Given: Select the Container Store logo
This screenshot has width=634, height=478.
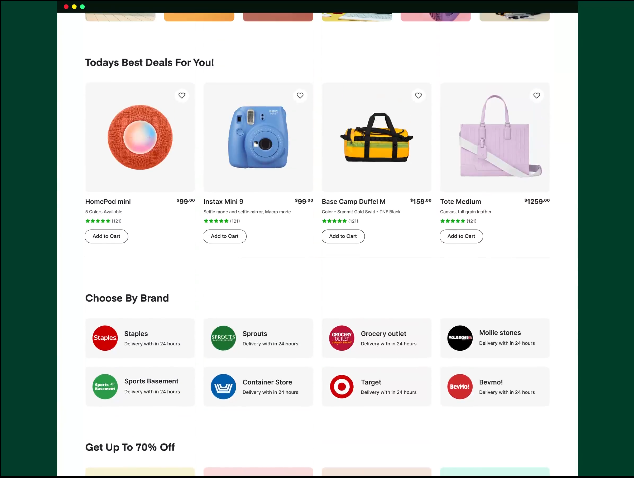Looking at the screenshot, I should pyautogui.click(x=223, y=386).
